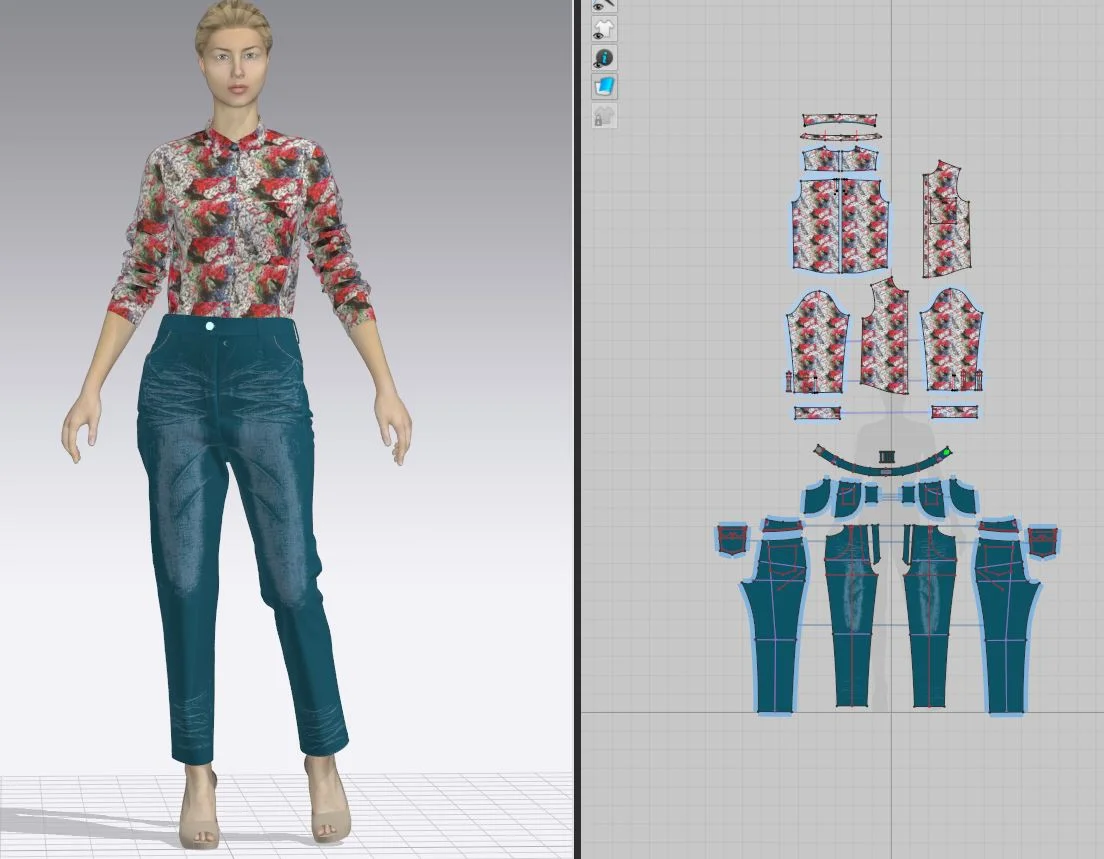Select the far-right pants yoke piece

[999, 525]
